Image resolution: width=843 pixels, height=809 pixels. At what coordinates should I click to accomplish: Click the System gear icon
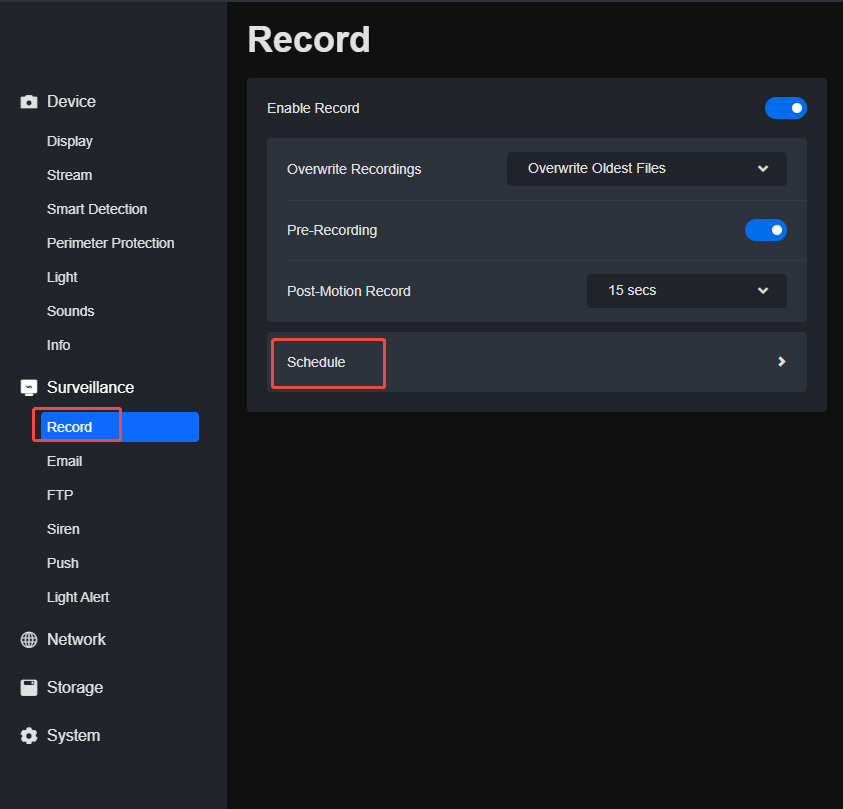tap(27, 735)
